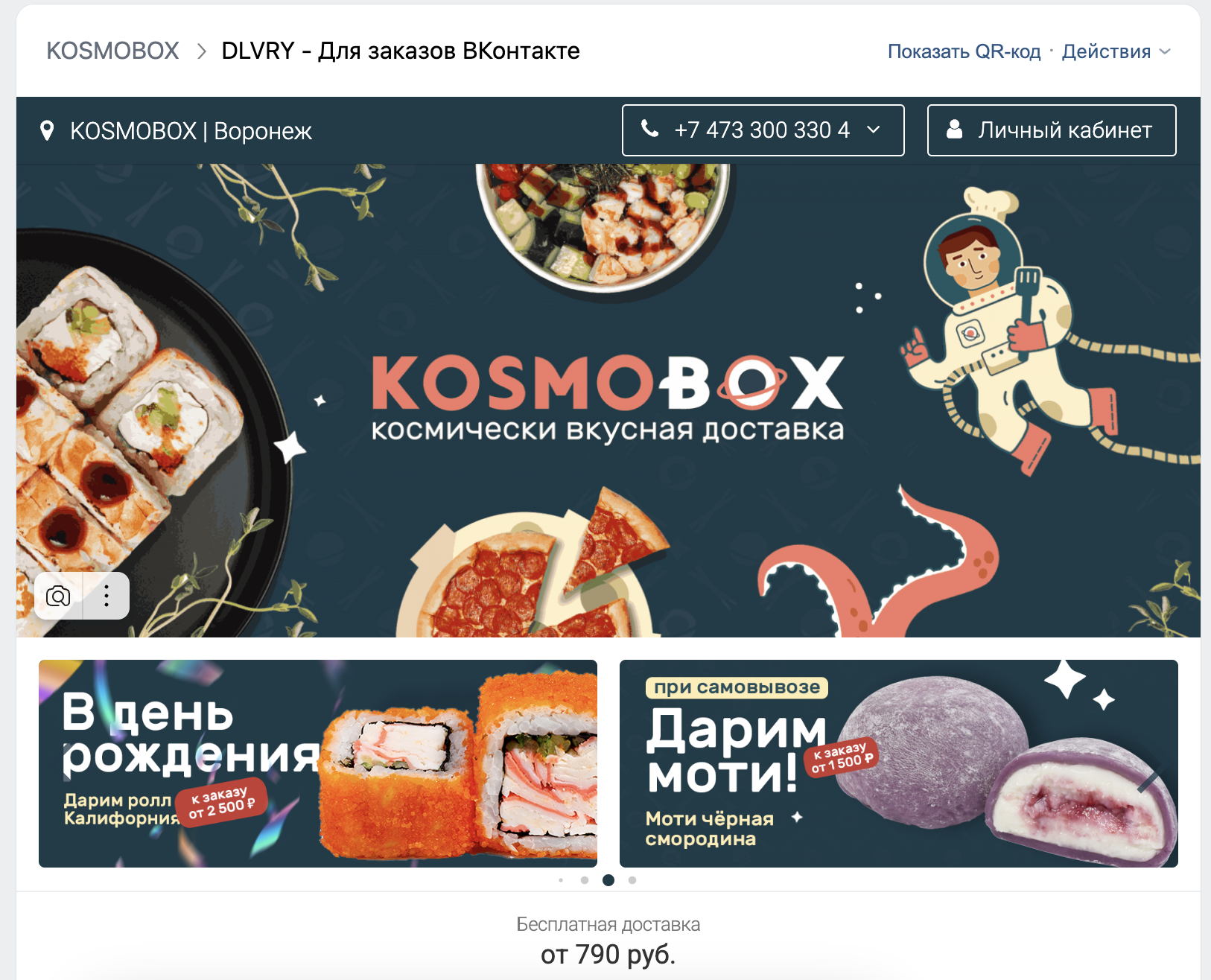1211x980 pixels.
Task: Select the fourth carousel dot
Action: [632, 880]
